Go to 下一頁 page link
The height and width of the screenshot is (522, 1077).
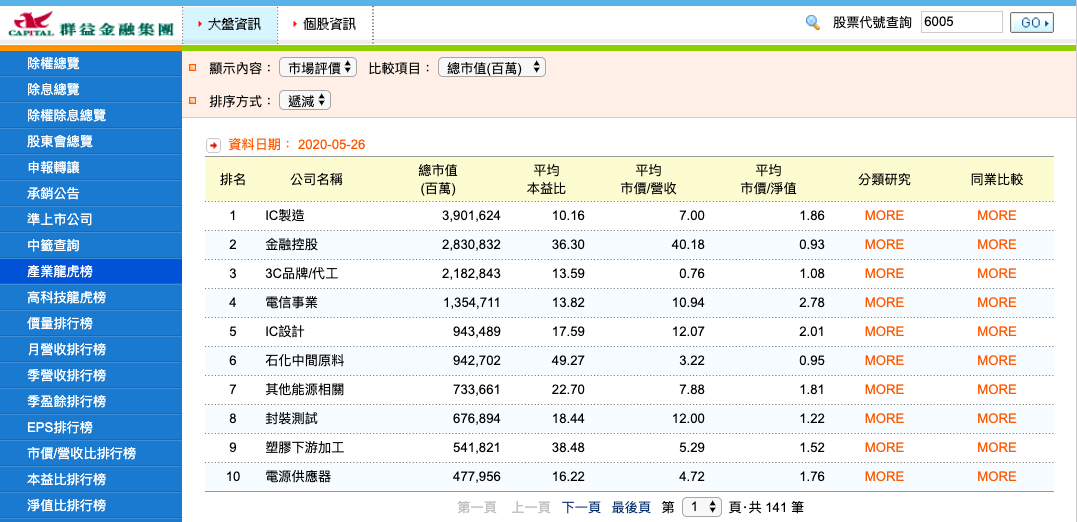click(x=581, y=508)
